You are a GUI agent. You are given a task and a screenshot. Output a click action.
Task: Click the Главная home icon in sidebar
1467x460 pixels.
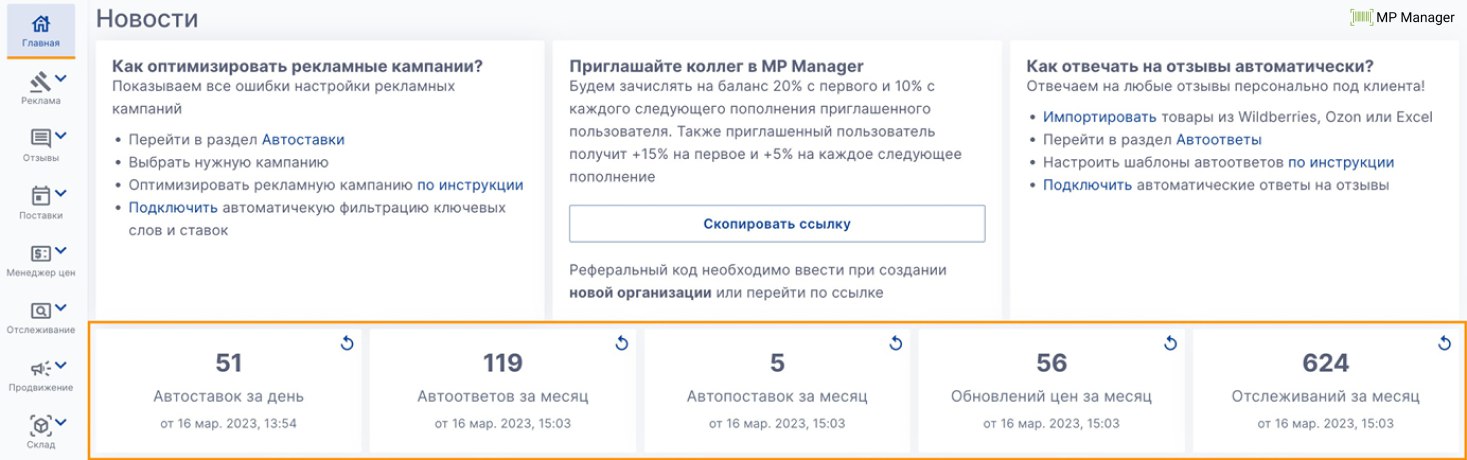click(40, 24)
